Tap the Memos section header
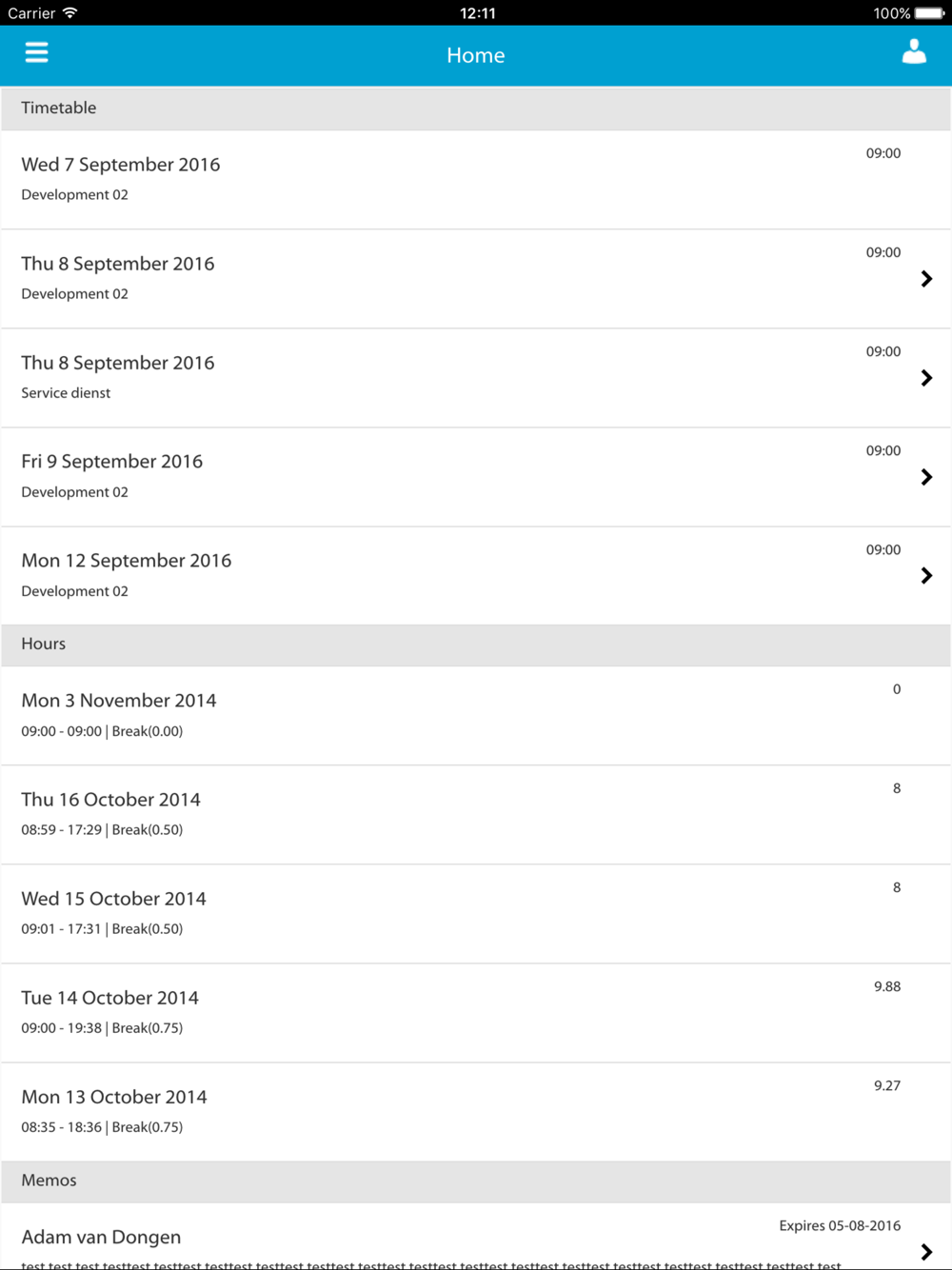 tap(476, 1181)
